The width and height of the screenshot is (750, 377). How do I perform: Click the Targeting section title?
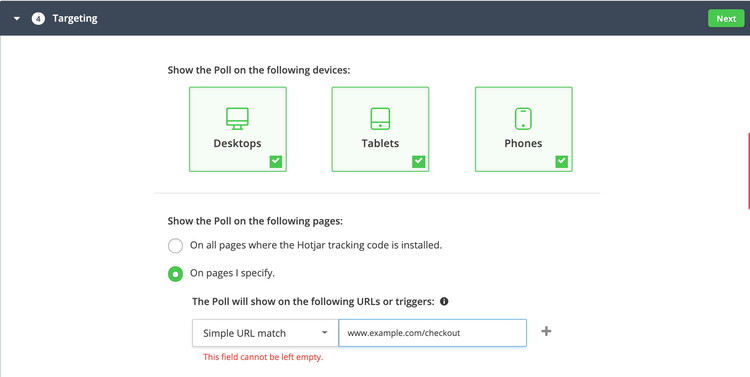[x=75, y=19]
